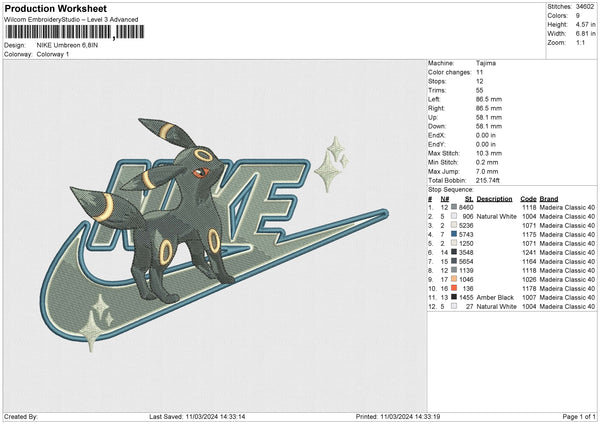Click the Total Bobbin value '215.74ft'
This screenshot has width=600, height=424.
coord(488,180)
